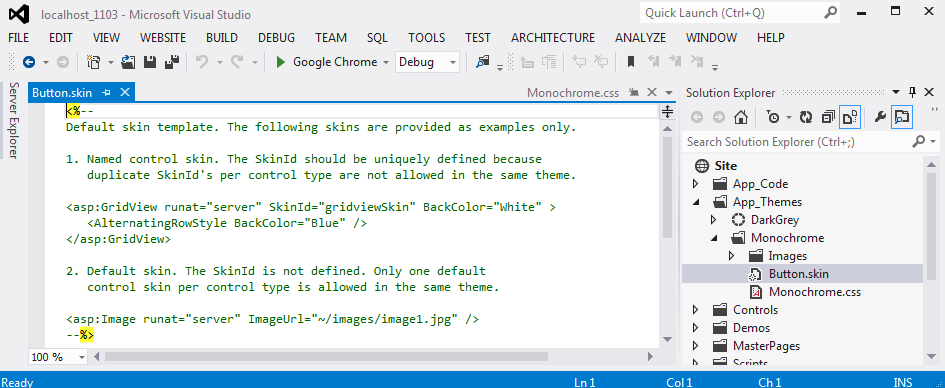Open the BUILD menu
The height and width of the screenshot is (388, 945).
coord(222,37)
